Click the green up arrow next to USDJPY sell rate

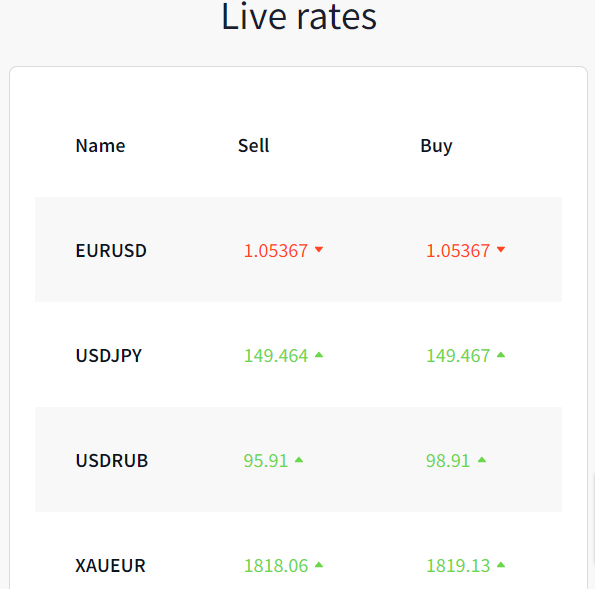click(x=319, y=355)
